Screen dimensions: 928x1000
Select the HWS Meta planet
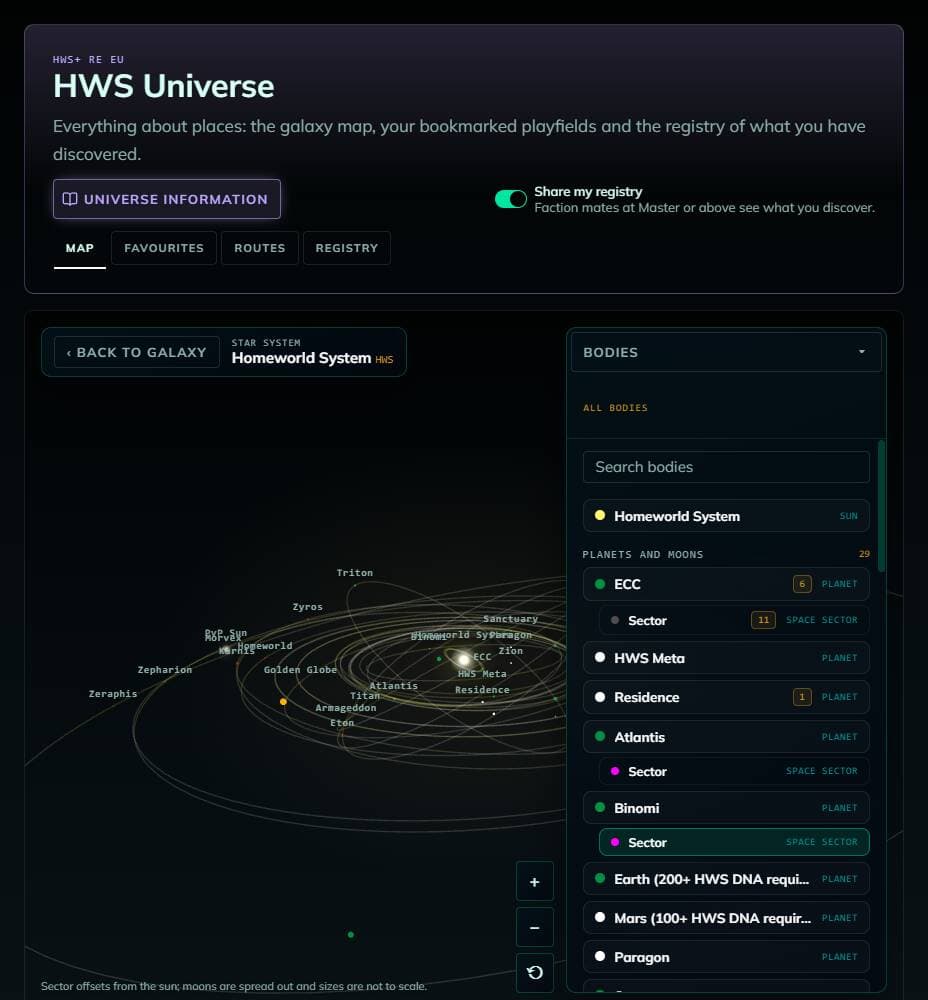(726, 658)
